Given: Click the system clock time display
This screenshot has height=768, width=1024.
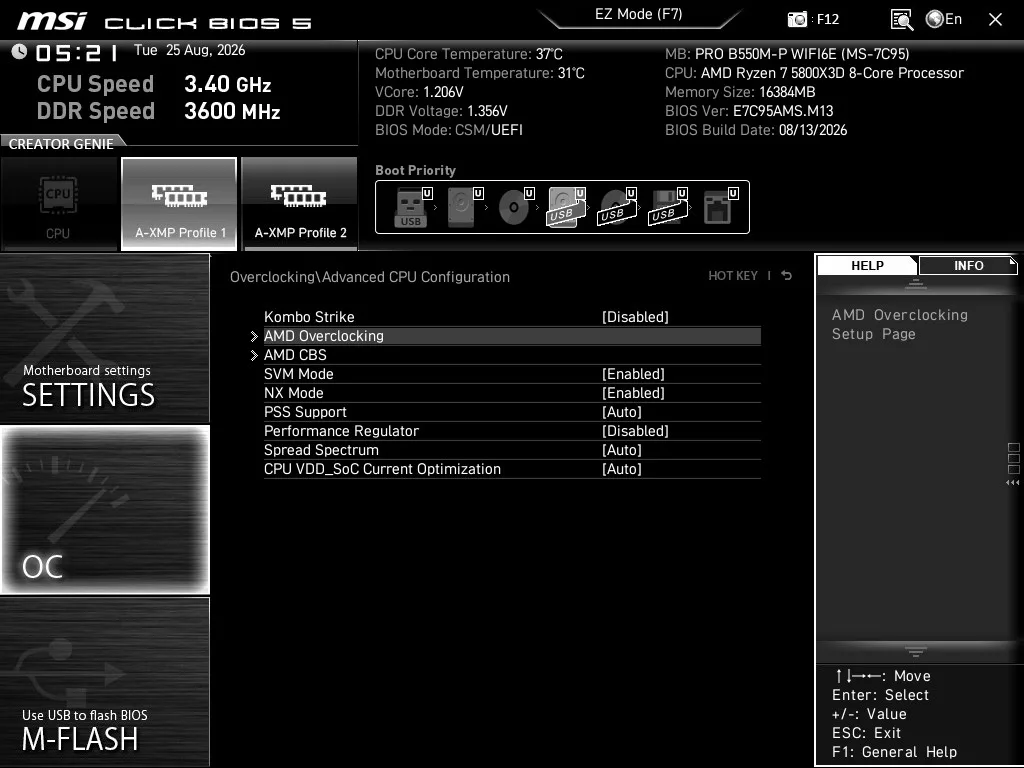Looking at the screenshot, I should pyautogui.click(x=76, y=52).
